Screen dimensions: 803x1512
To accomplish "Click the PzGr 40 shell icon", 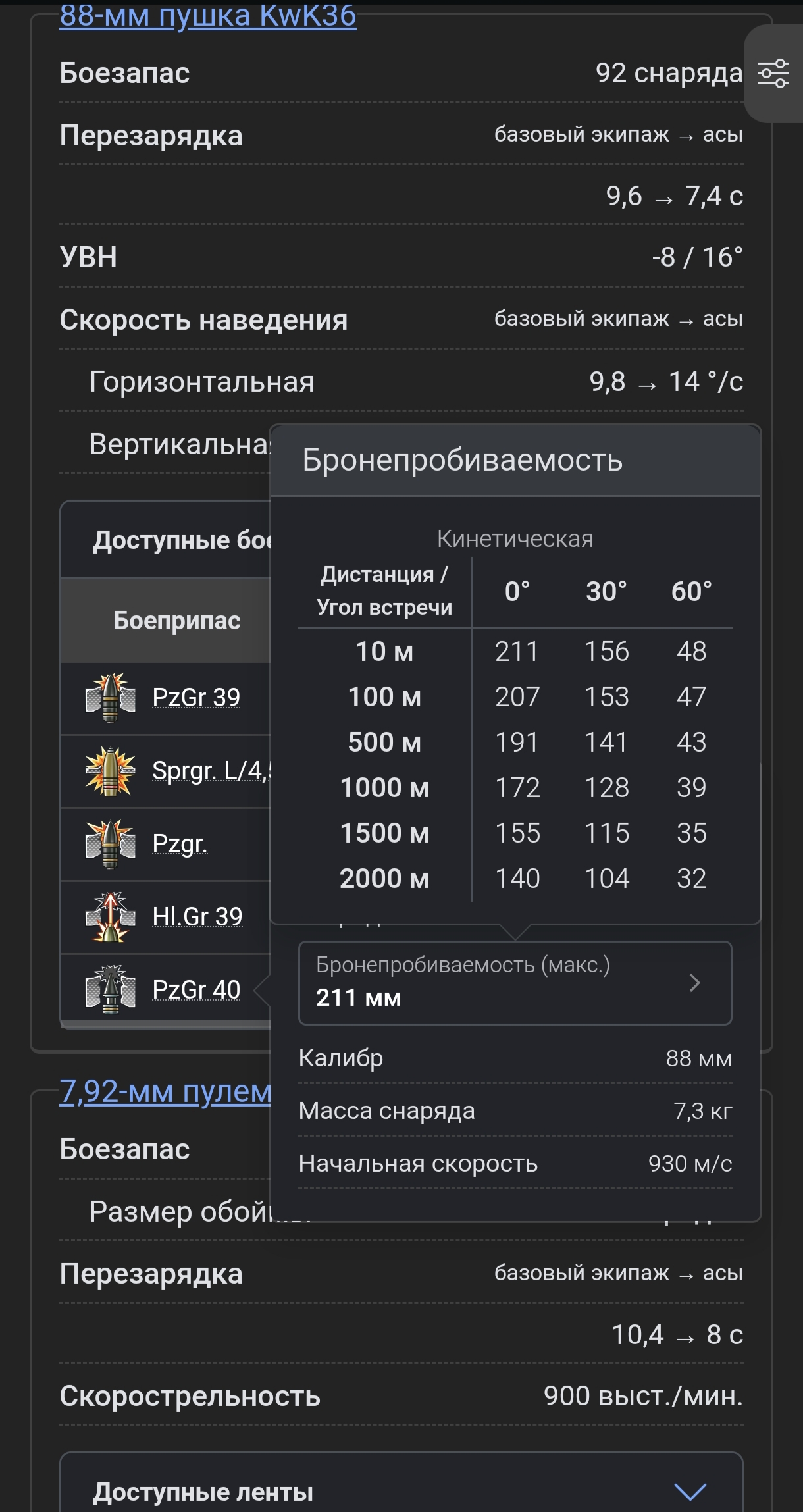I will pyautogui.click(x=111, y=989).
